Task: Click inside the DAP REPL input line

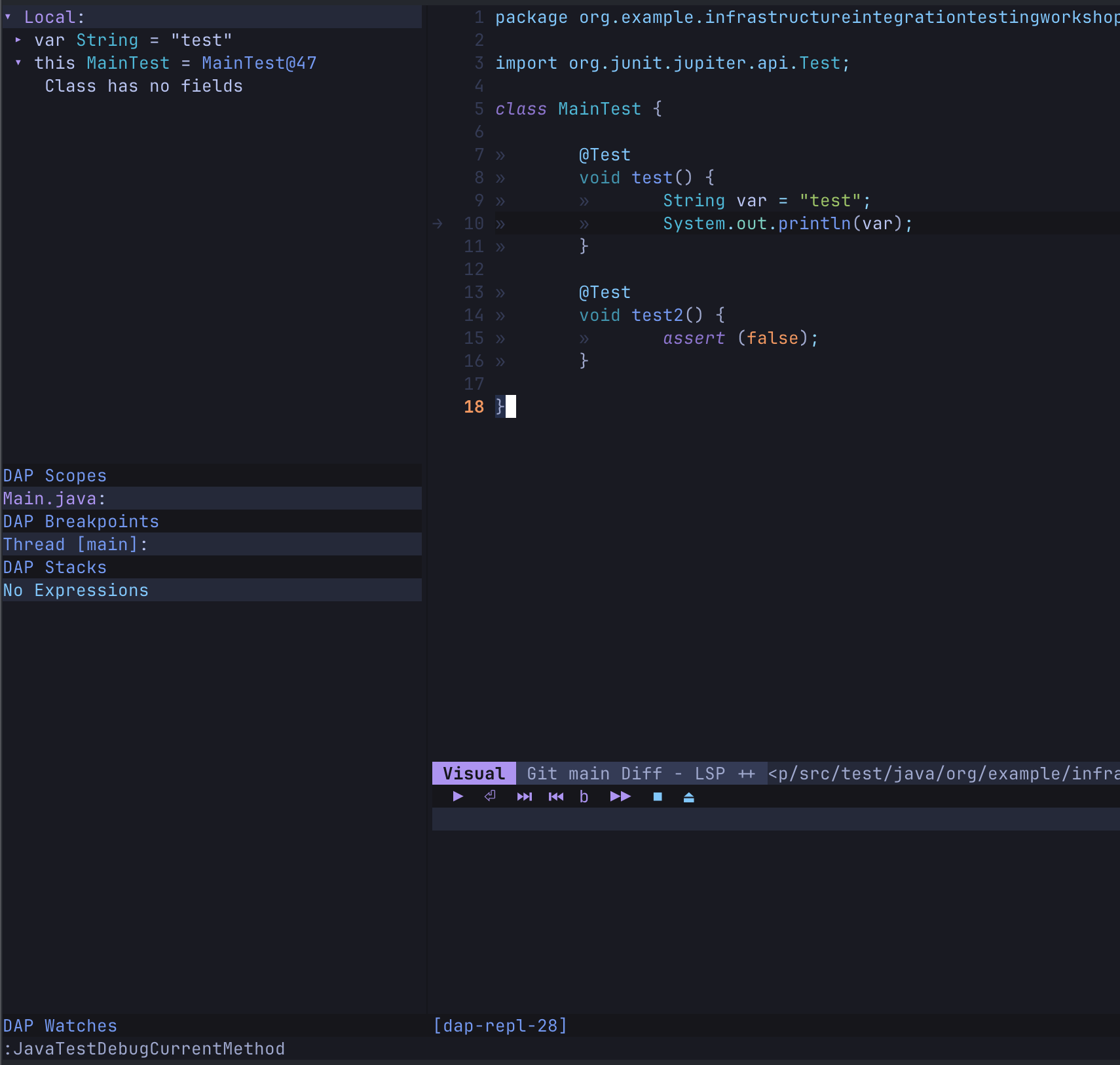Action: pos(773,819)
